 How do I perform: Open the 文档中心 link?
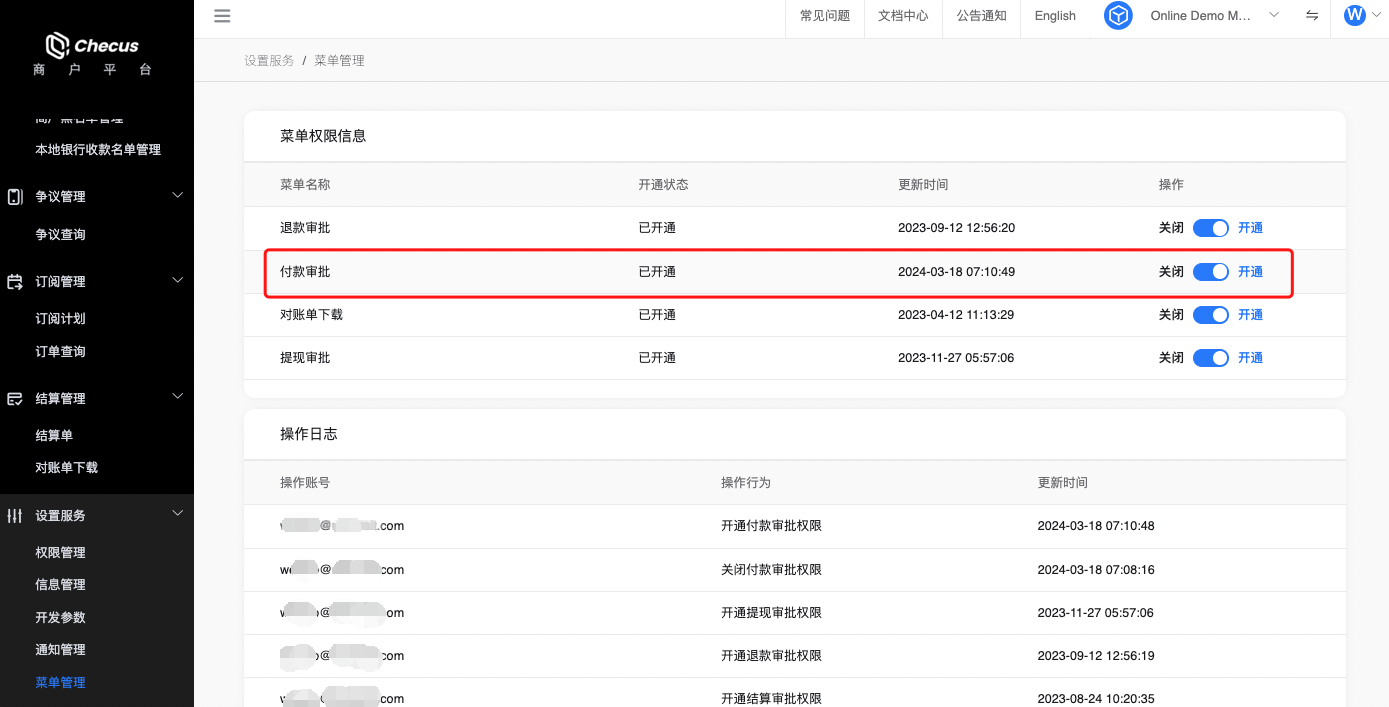903,16
